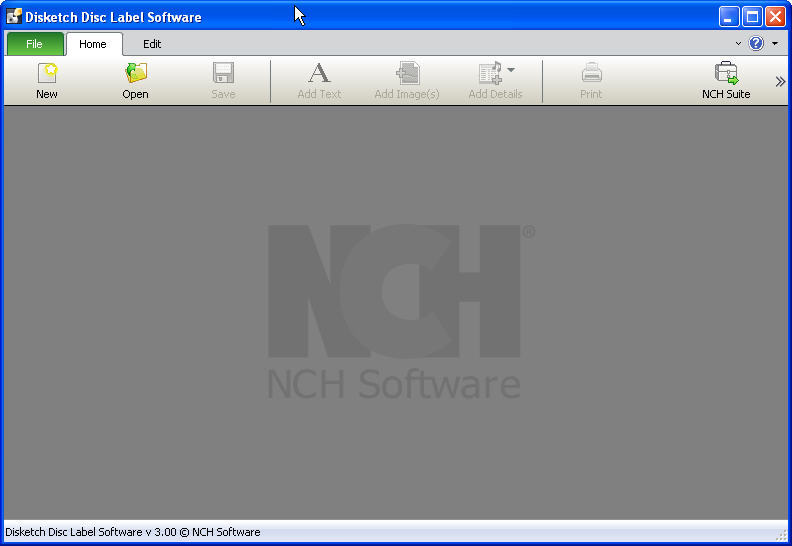Click the Disketch app icon in title bar
The height and width of the screenshot is (546, 792).
click(x=14, y=16)
